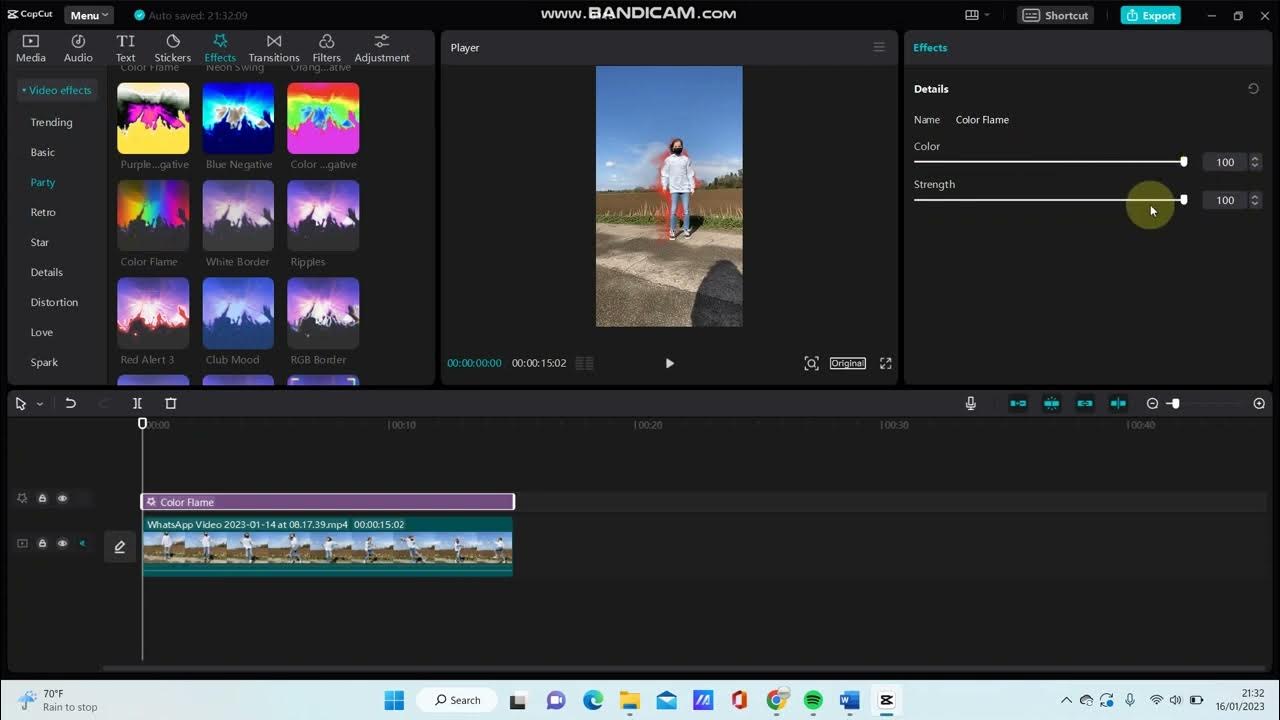Open the Media tab
The height and width of the screenshot is (720, 1280).
(30, 48)
